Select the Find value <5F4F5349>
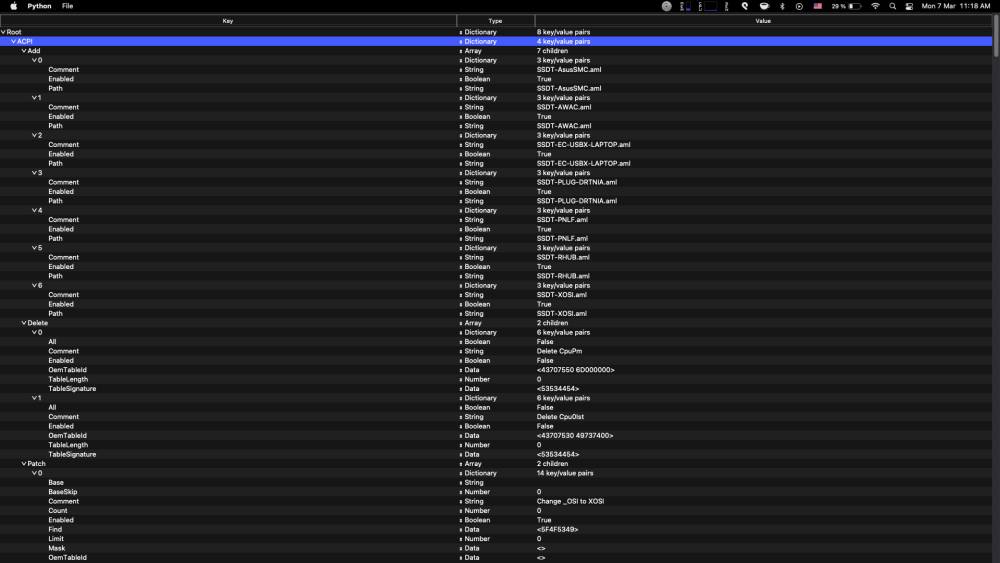 tap(557, 529)
